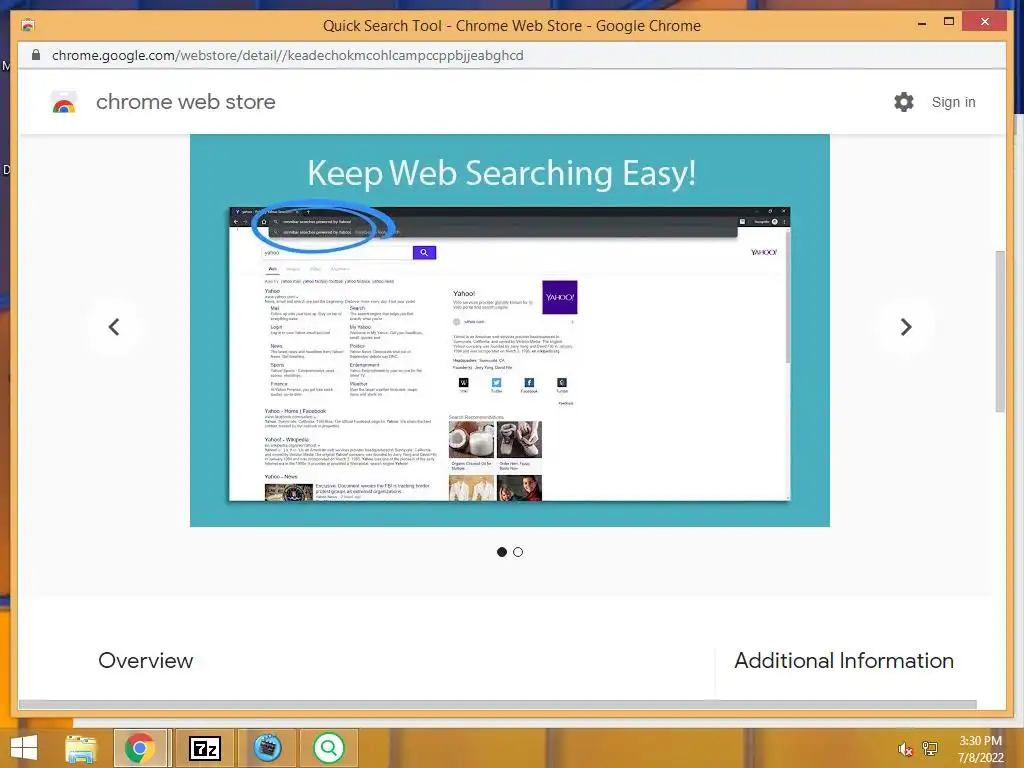
Task: Click the Sign in link
Action: click(953, 102)
